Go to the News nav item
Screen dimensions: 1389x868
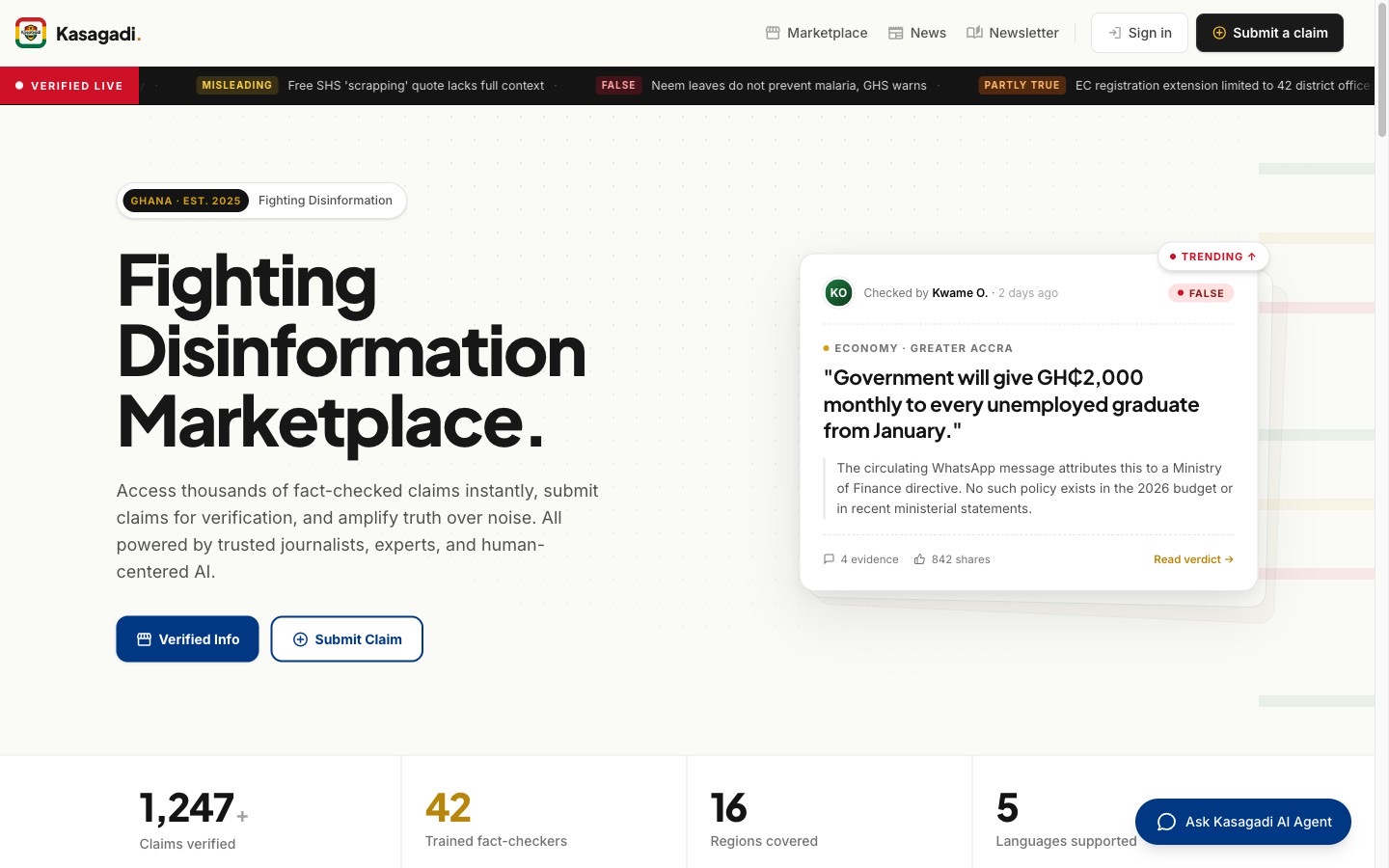point(917,33)
